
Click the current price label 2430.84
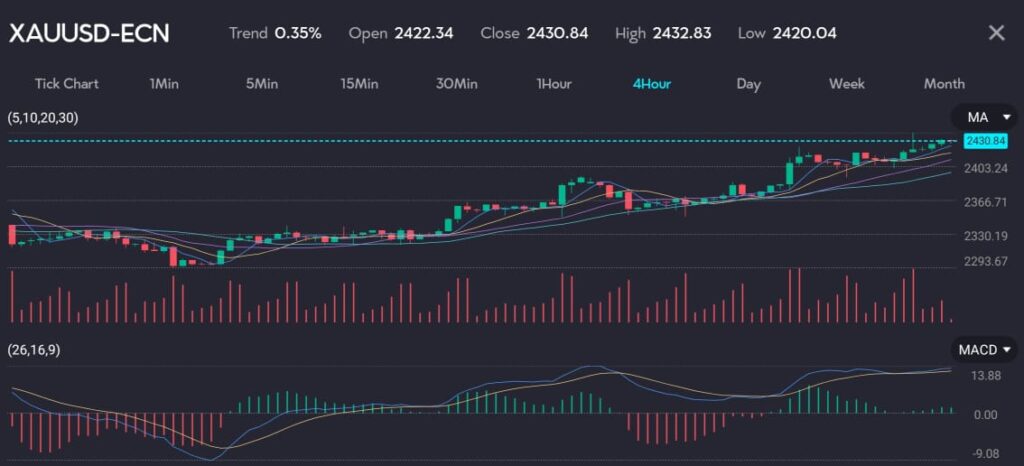(x=982, y=141)
